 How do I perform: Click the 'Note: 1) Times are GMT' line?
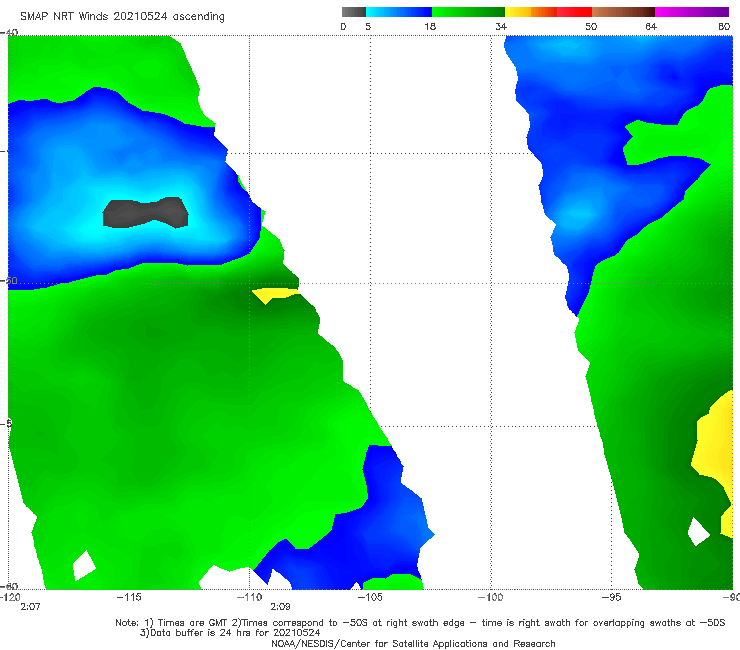(x=420, y=623)
